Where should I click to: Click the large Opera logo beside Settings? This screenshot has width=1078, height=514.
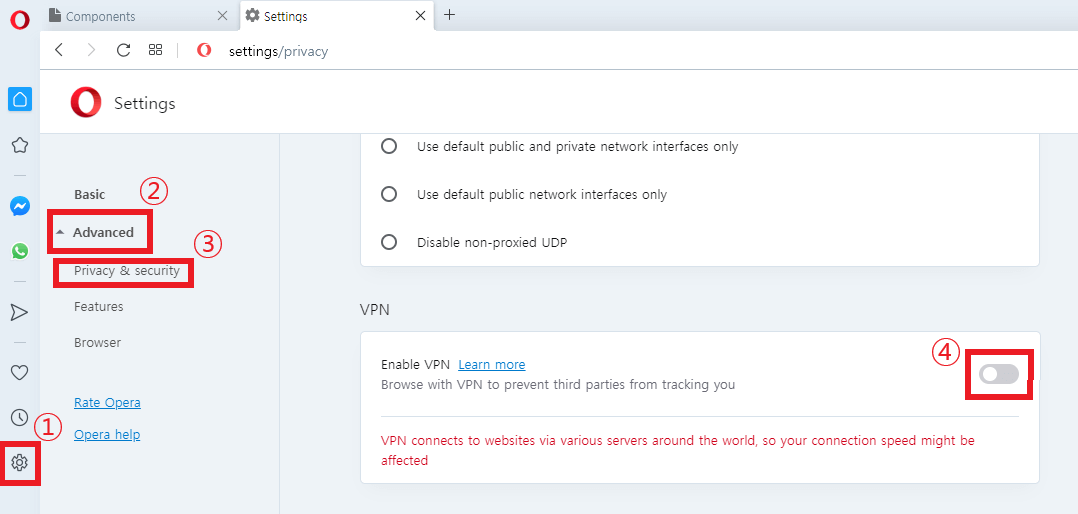[x=86, y=103]
